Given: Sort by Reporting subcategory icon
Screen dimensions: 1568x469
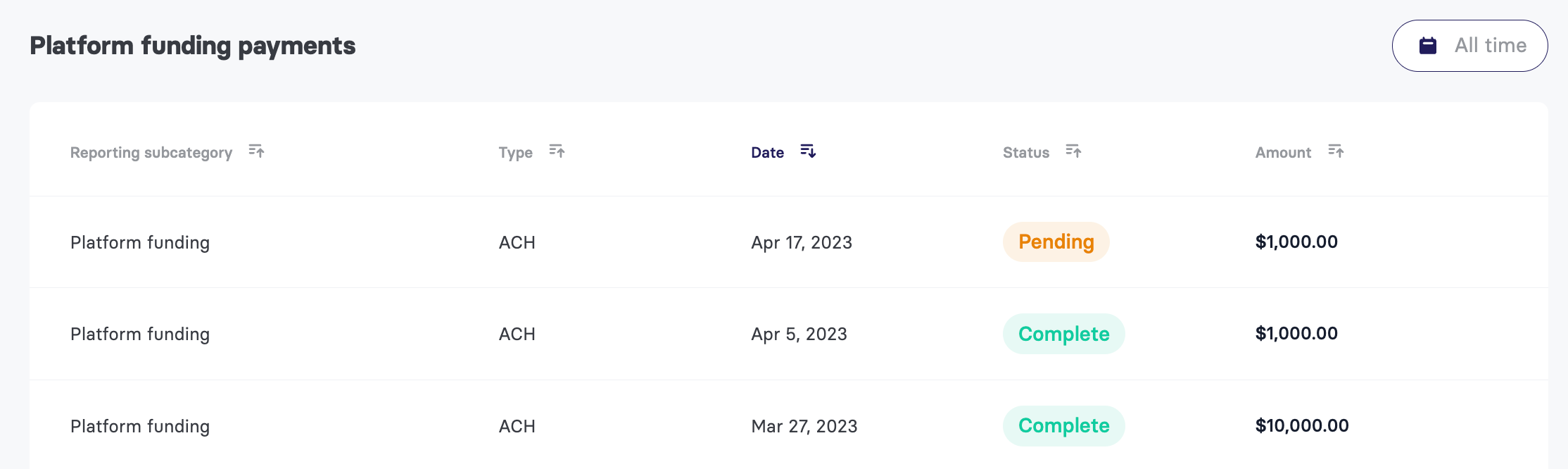Looking at the screenshot, I should click(256, 151).
